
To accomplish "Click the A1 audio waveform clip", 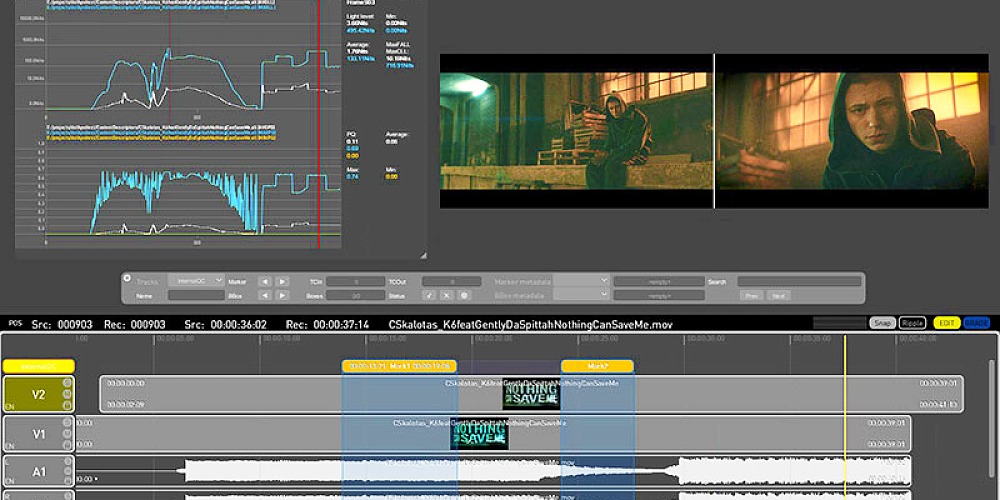I will tap(493, 471).
